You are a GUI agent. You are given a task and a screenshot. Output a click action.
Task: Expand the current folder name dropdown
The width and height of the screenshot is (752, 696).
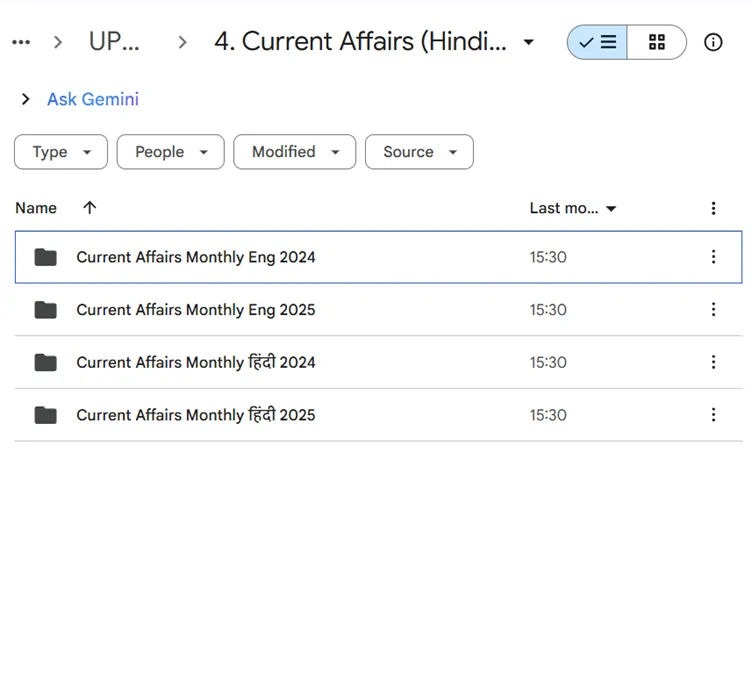pyautogui.click(x=529, y=42)
